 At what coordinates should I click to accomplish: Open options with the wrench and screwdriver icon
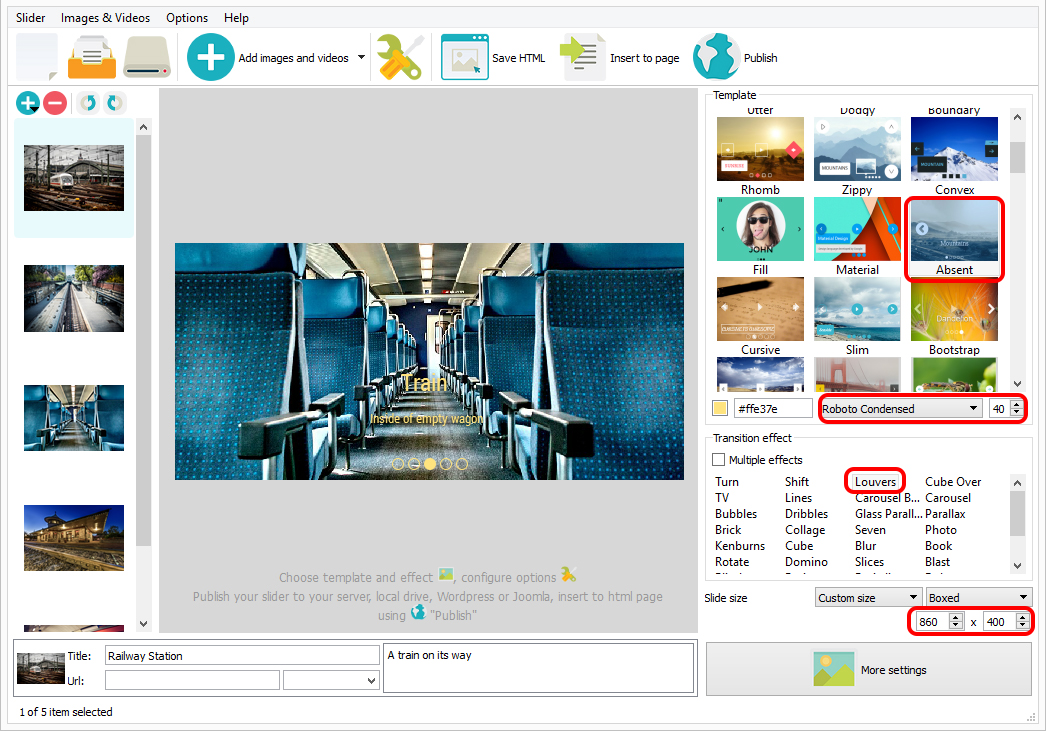pos(400,57)
